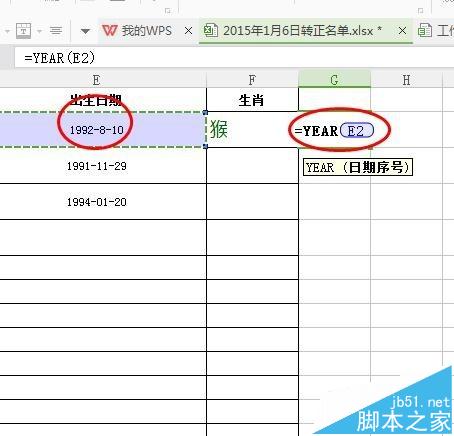
Task: Click the 出生日期 header cell
Action: point(103,100)
